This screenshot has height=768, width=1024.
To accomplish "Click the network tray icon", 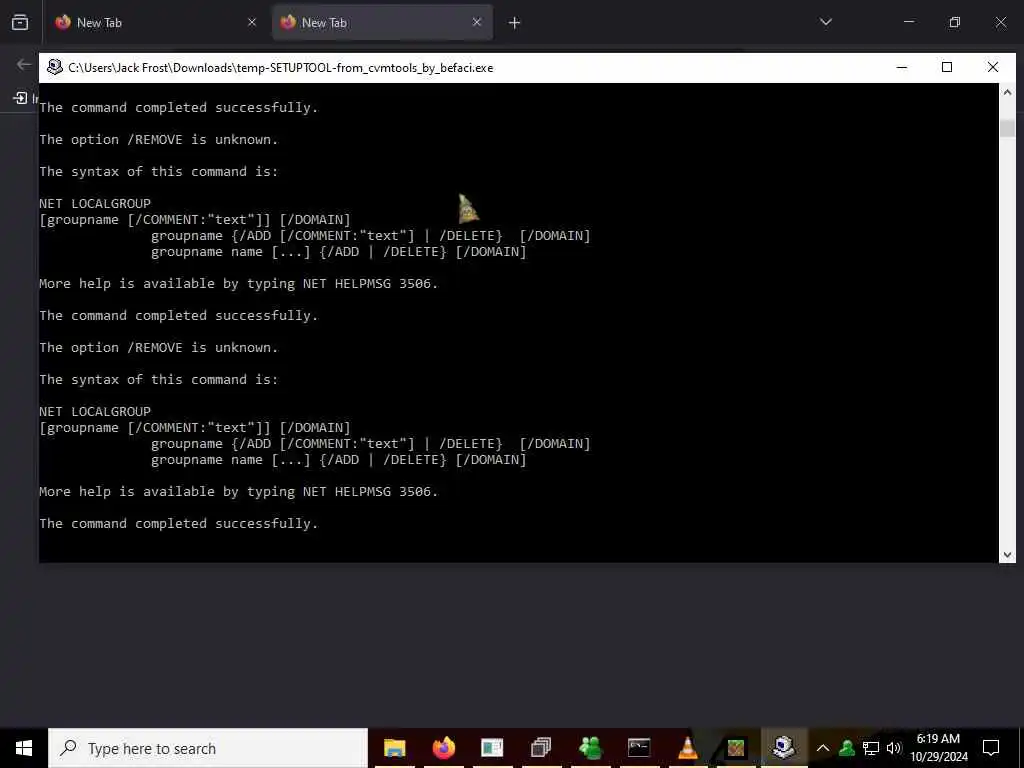I will [871, 748].
